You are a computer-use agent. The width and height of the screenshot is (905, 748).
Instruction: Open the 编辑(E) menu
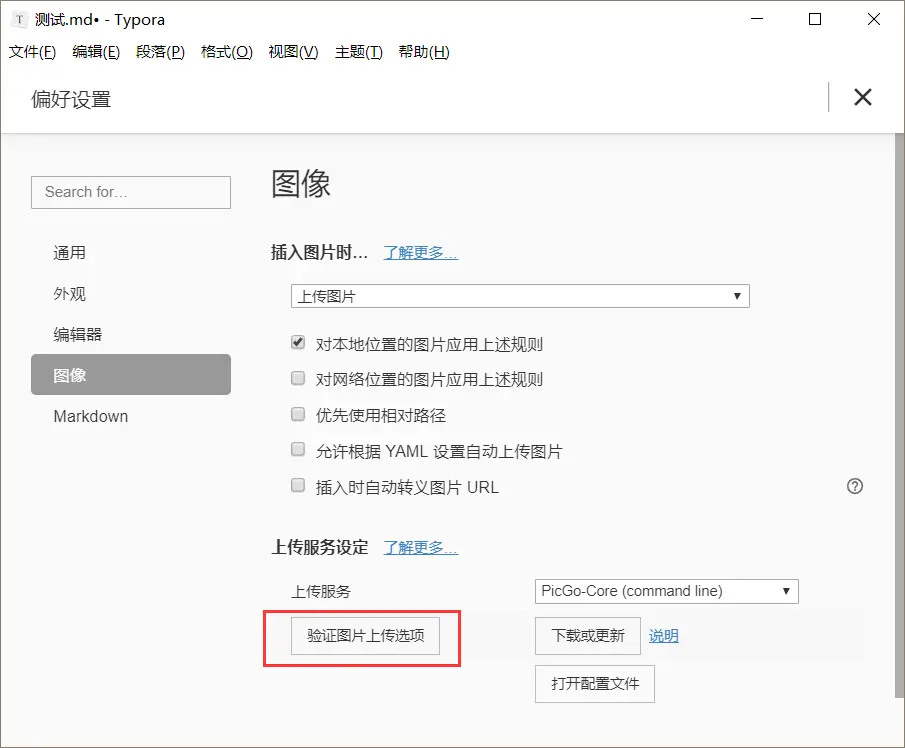point(96,52)
